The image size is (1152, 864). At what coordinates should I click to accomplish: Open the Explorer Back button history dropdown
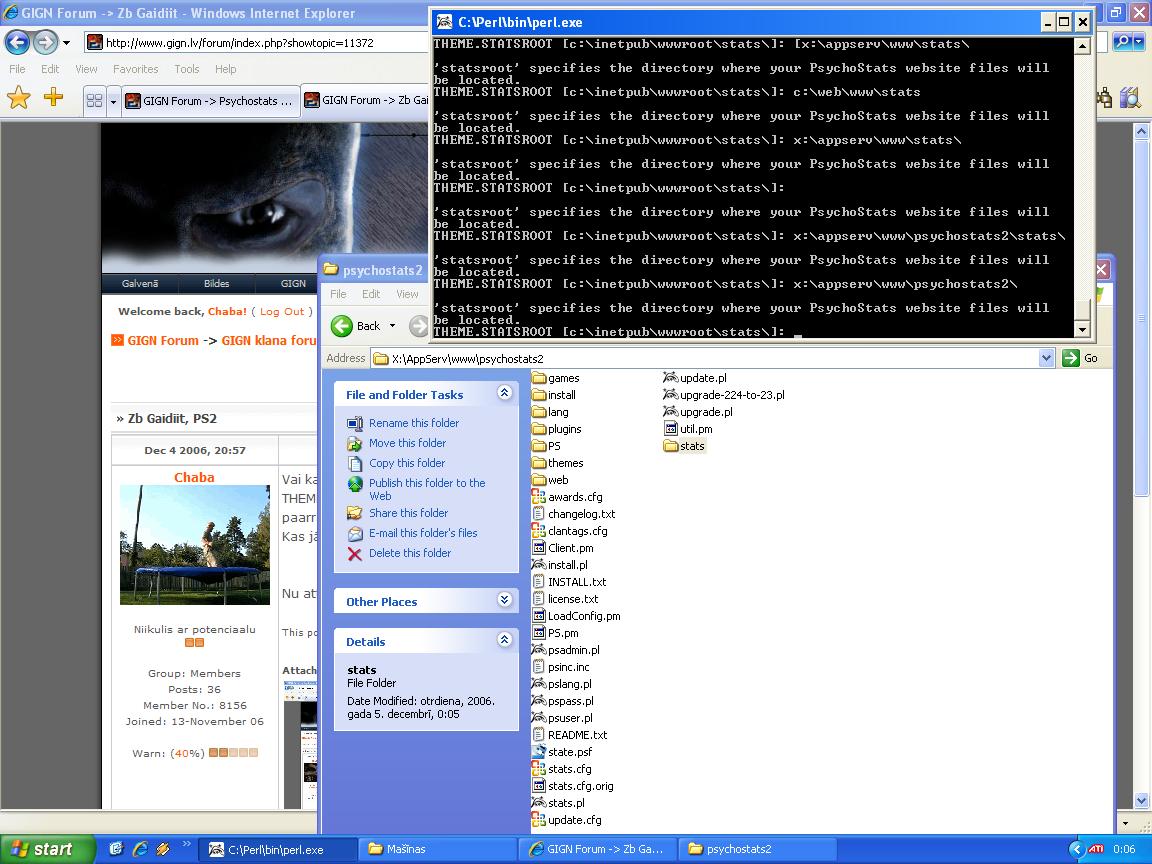coord(392,325)
